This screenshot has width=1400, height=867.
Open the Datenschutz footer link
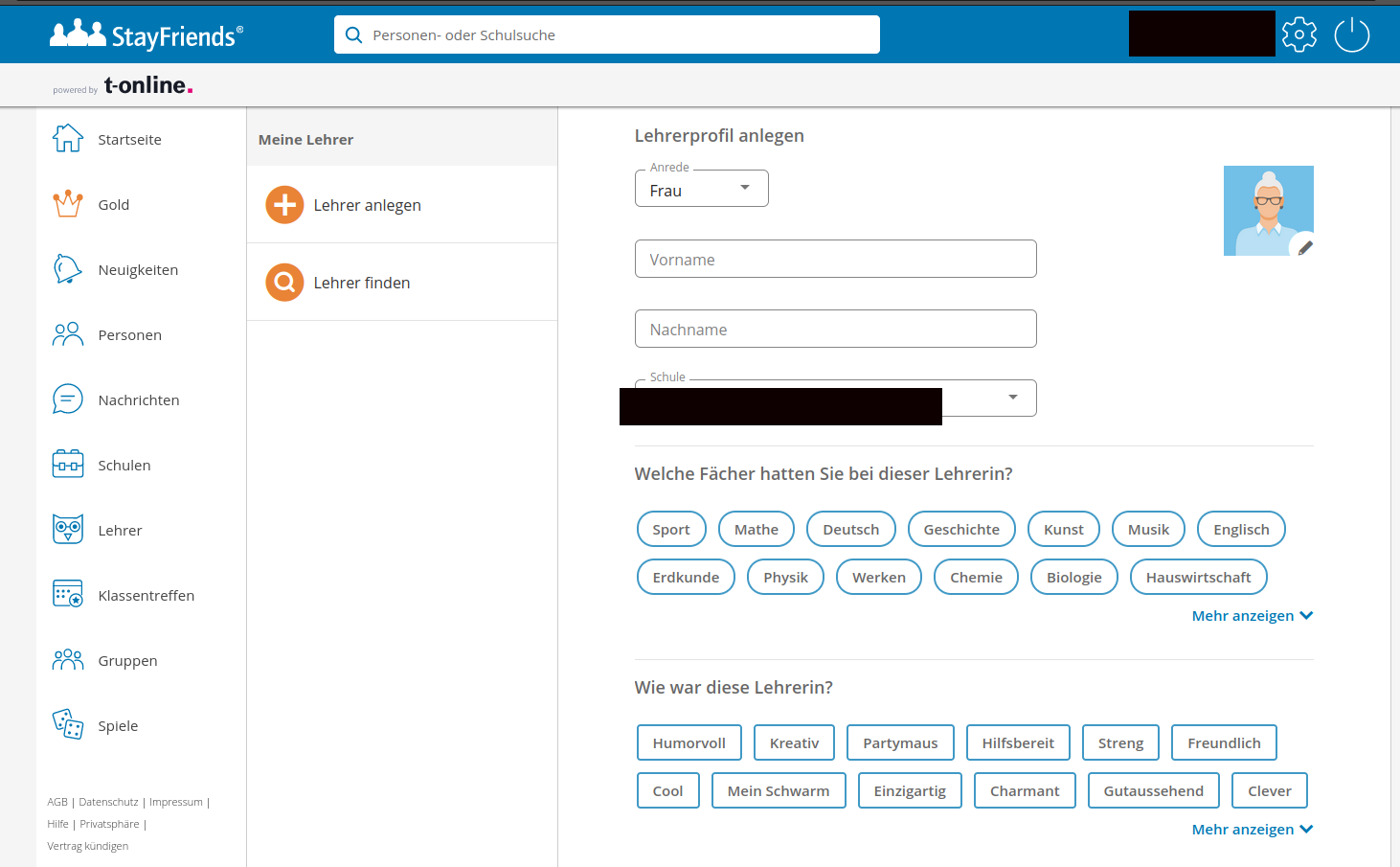108,802
